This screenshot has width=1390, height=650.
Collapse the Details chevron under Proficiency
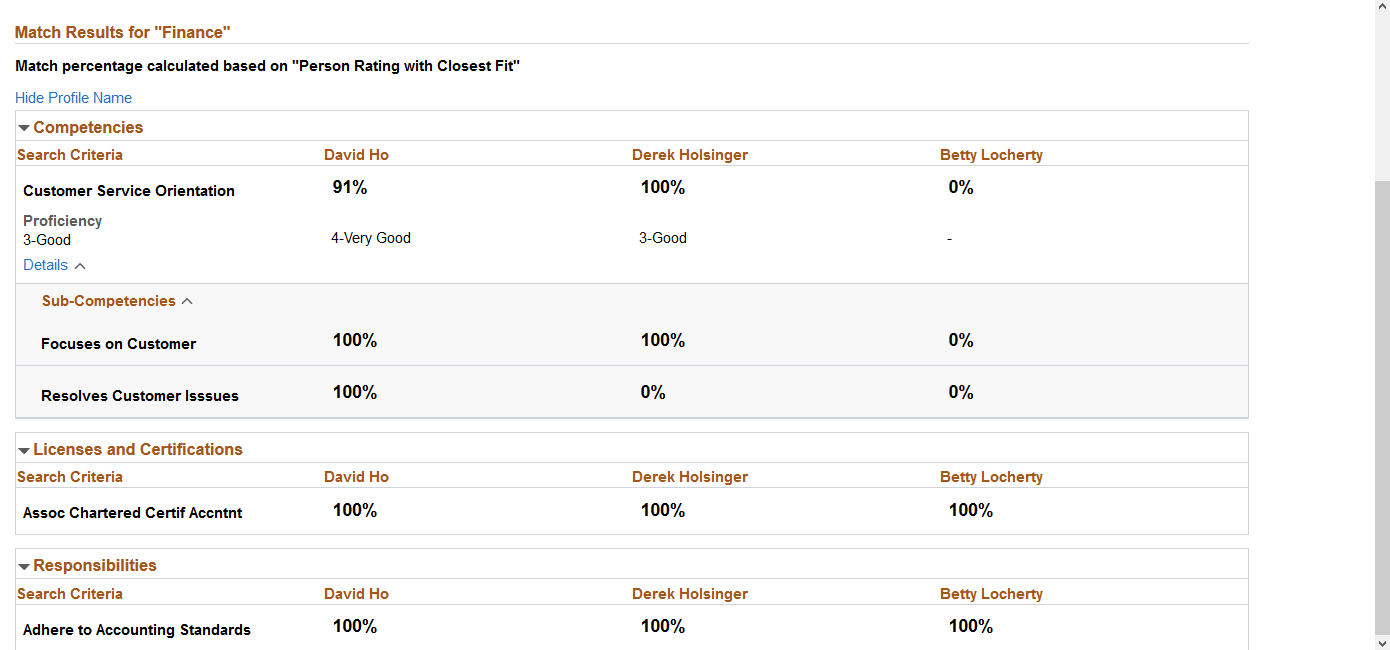tap(80, 265)
